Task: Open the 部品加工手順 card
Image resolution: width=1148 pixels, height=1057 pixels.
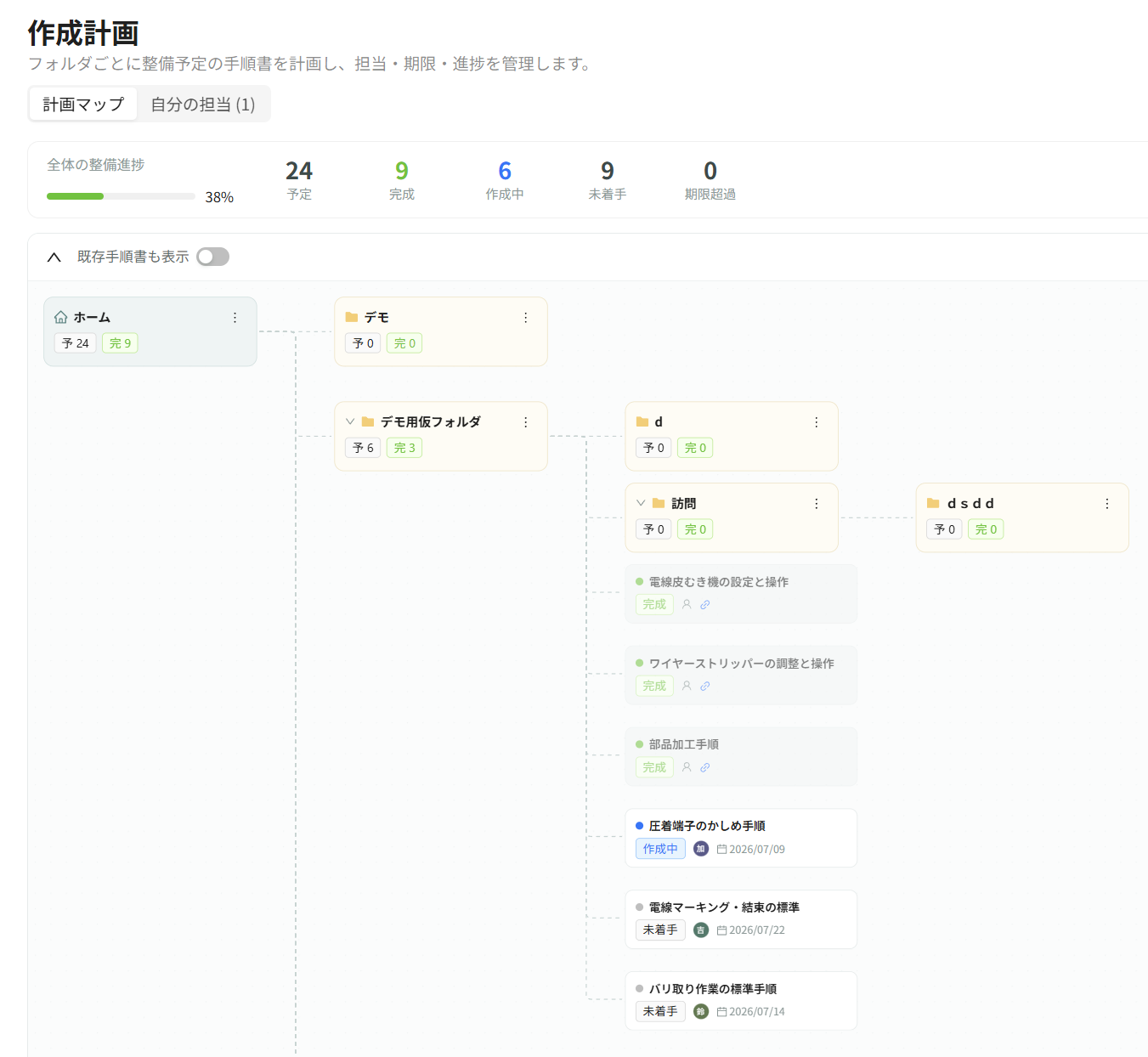Action: pyautogui.click(x=741, y=756)
